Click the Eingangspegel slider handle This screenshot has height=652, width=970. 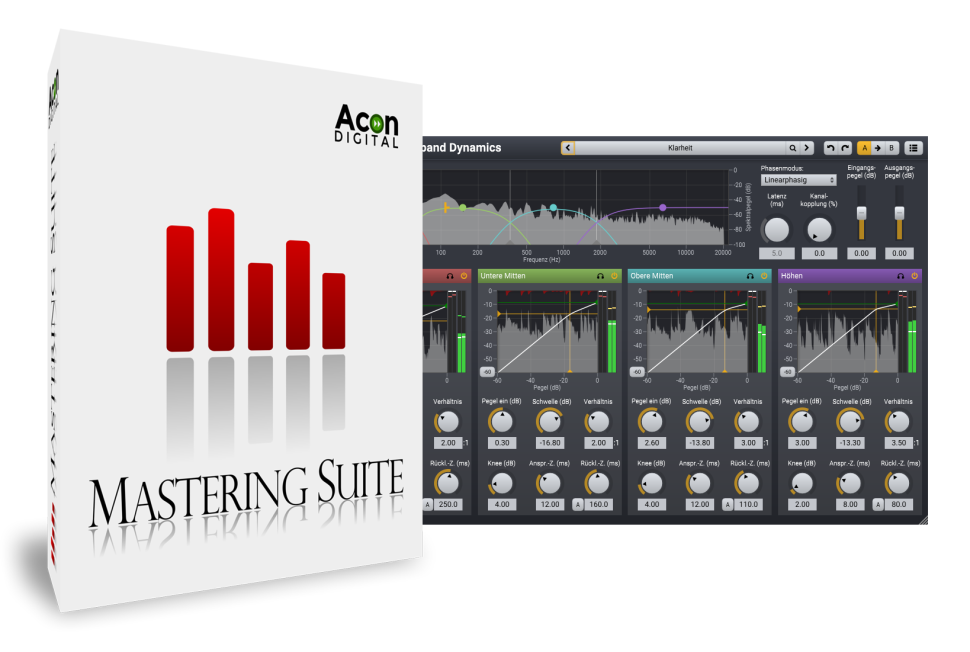(x=861, y=213)
